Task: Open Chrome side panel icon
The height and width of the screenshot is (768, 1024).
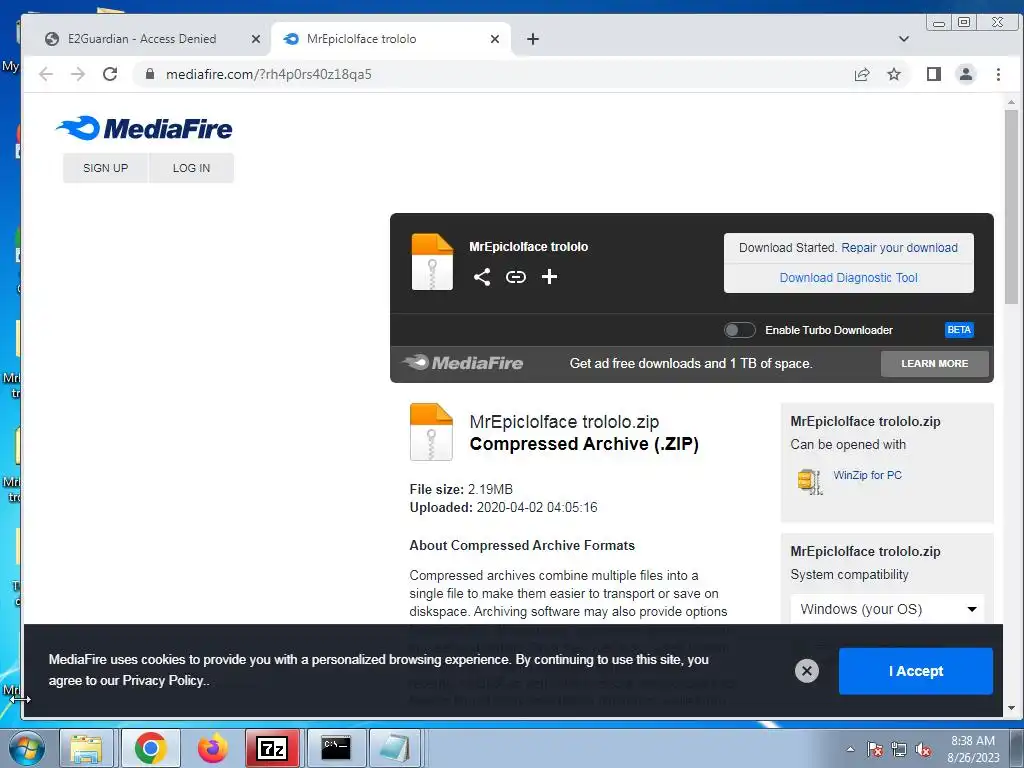Action: [x=934, y=74]
